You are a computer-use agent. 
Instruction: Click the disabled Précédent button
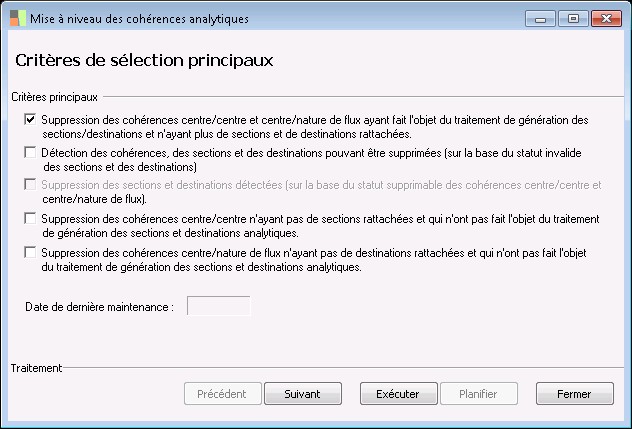pyautogui.click(x=222, y=394)
